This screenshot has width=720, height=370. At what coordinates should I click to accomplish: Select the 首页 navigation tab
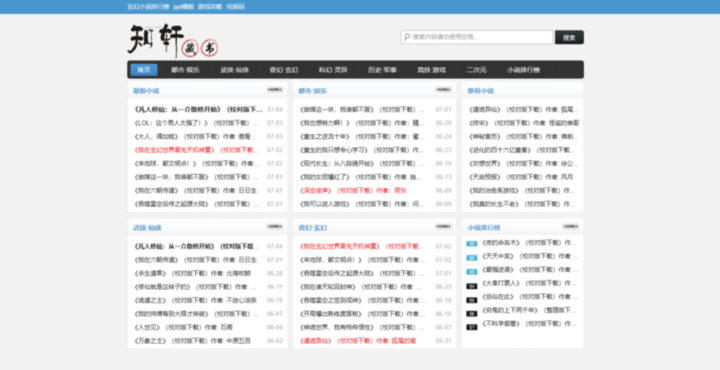tap(144, 70)
